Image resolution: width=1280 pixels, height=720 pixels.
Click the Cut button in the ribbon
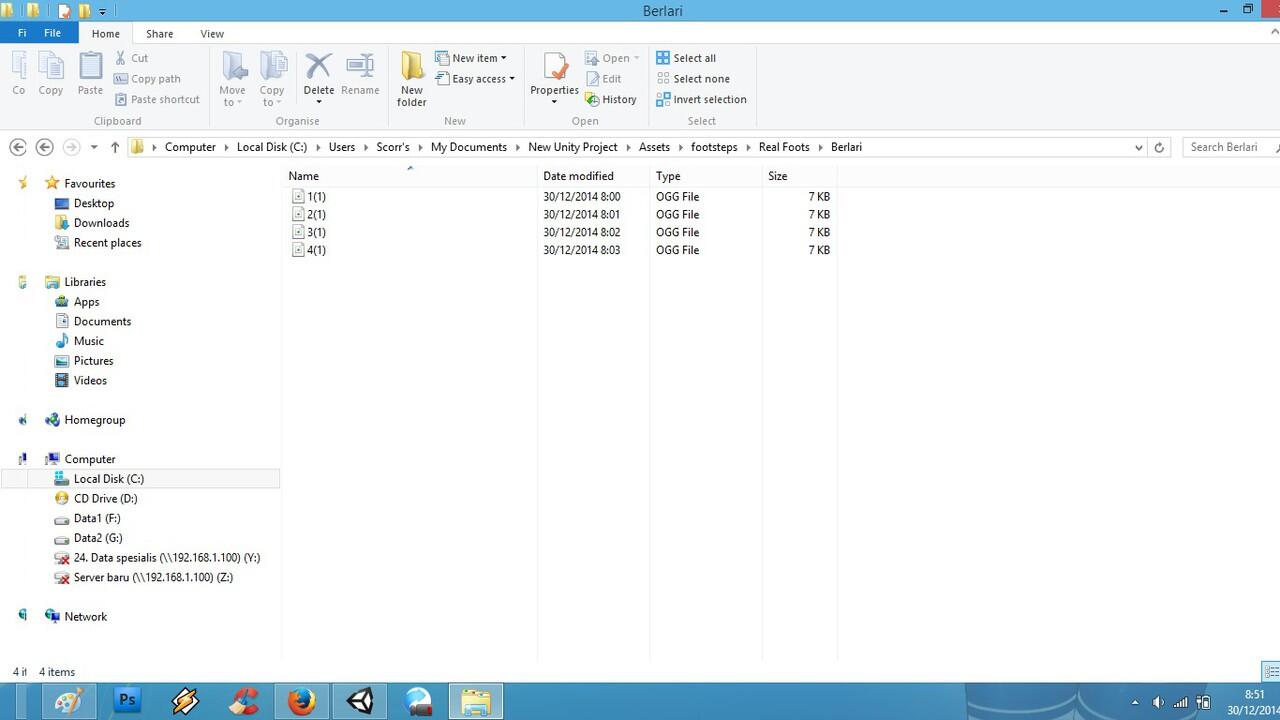131,58
